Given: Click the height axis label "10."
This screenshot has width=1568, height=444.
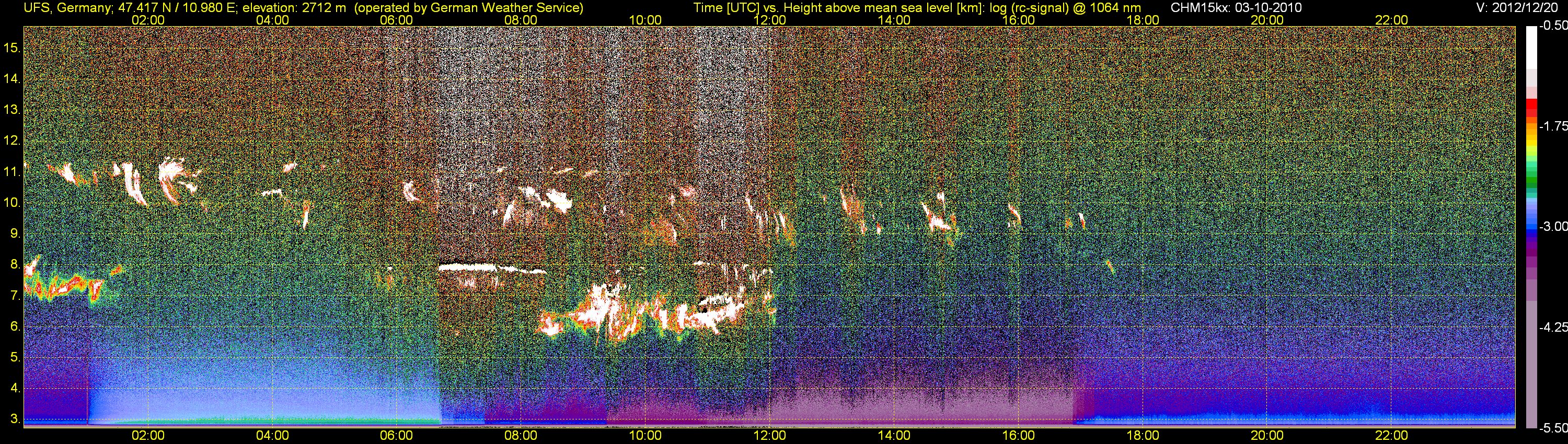Looking at the screenshot, I should (x=11, y=203).
